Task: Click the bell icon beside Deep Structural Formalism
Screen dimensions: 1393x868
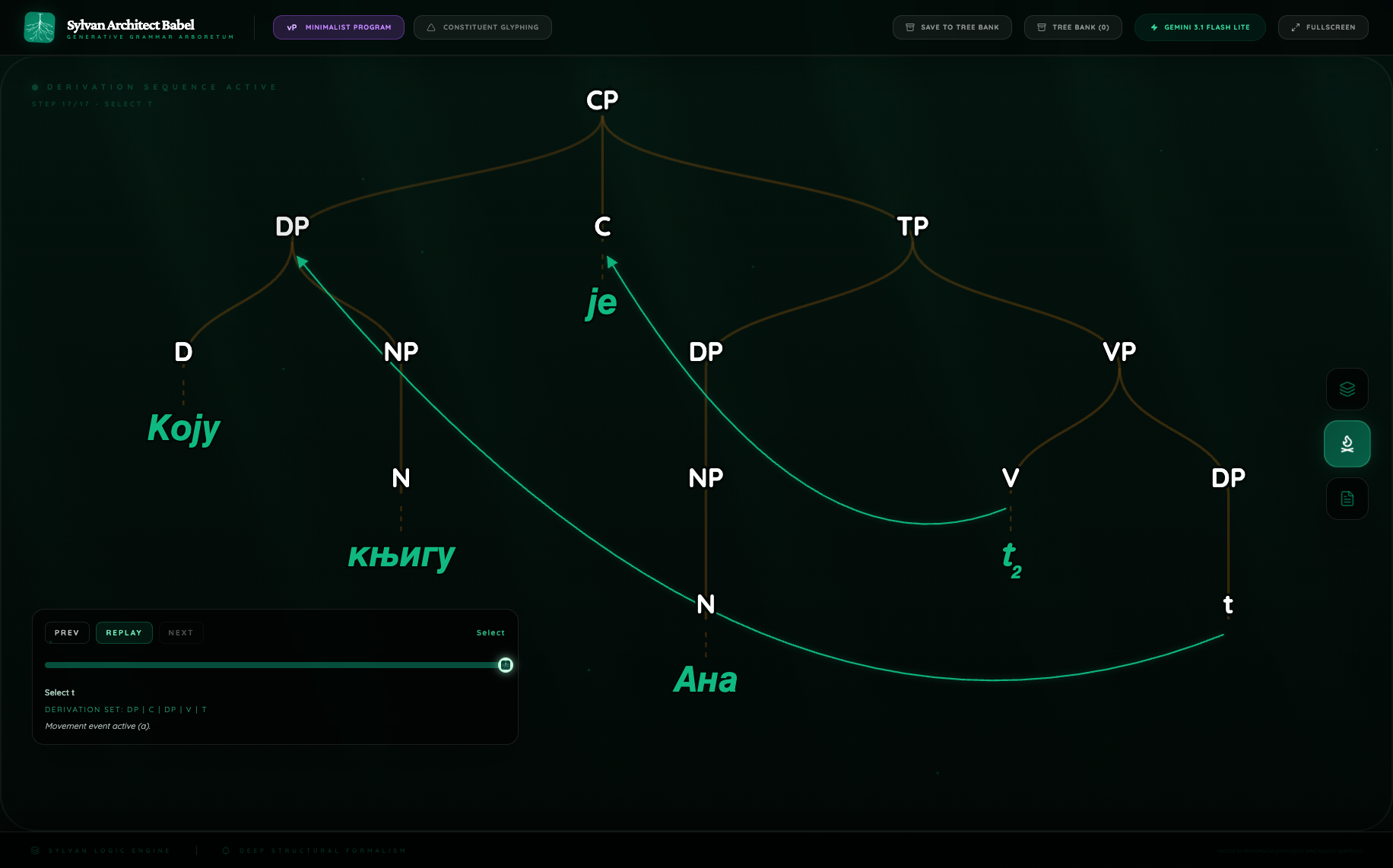Action: pos(226,851)
